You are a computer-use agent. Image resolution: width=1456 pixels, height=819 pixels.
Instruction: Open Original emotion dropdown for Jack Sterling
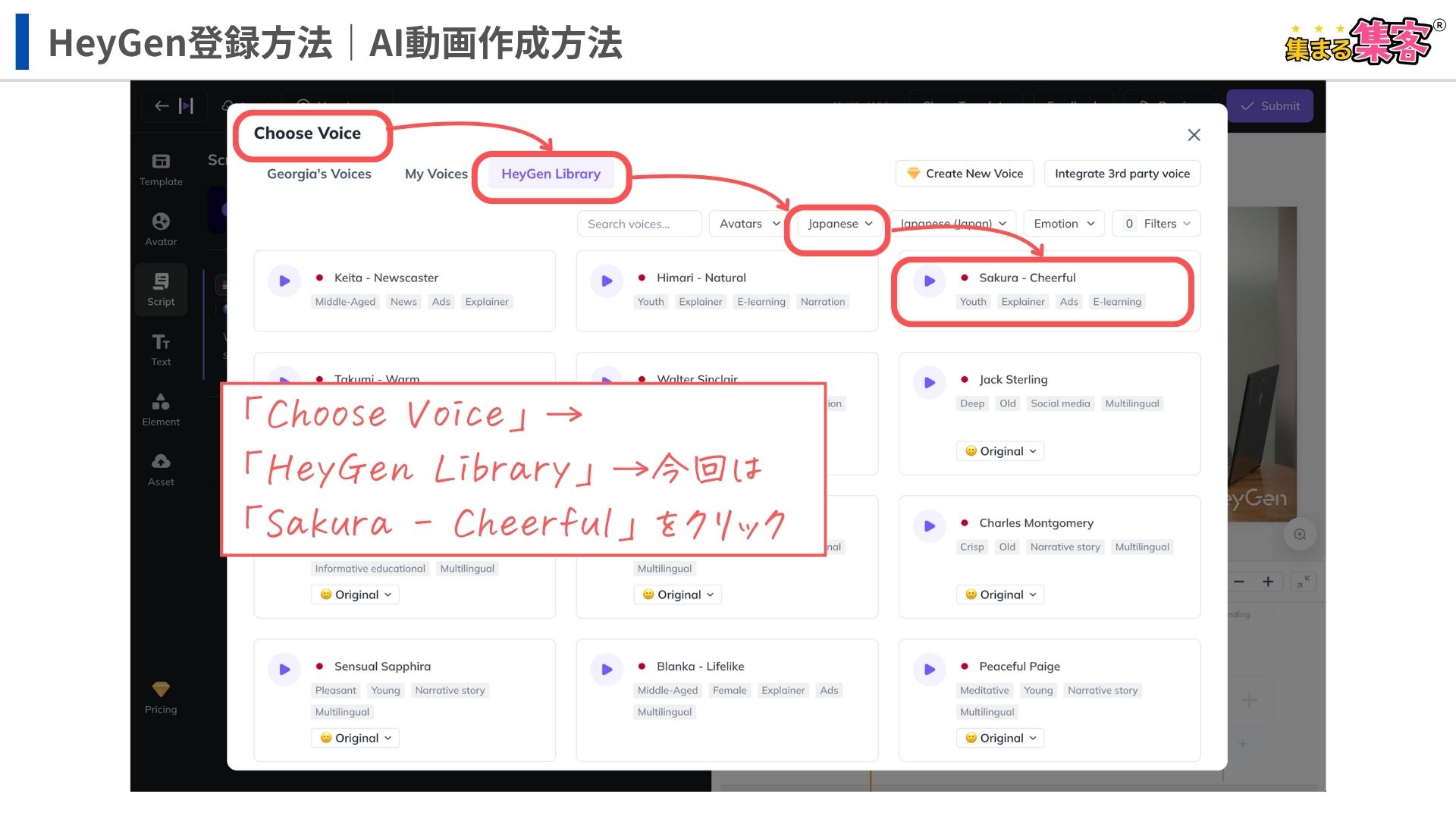tap(999, 451)
